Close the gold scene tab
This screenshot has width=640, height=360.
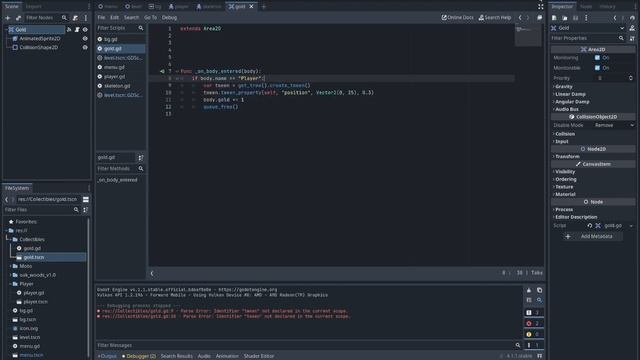[x=251, y=7]
